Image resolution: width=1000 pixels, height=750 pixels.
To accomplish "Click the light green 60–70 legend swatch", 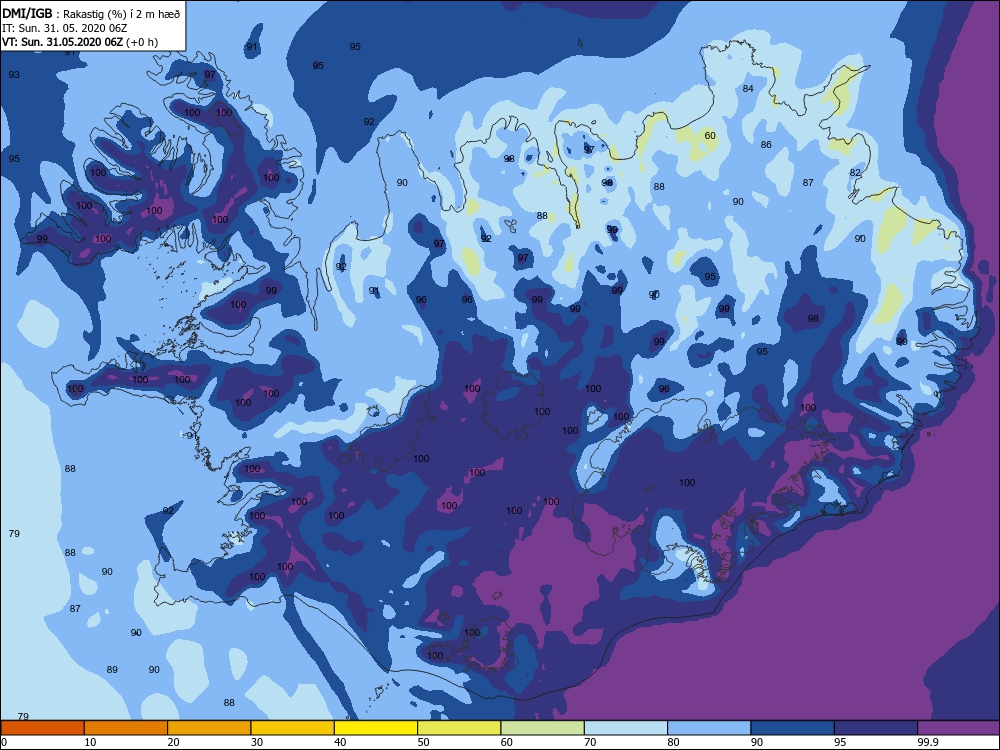I will tap(543, 728).
